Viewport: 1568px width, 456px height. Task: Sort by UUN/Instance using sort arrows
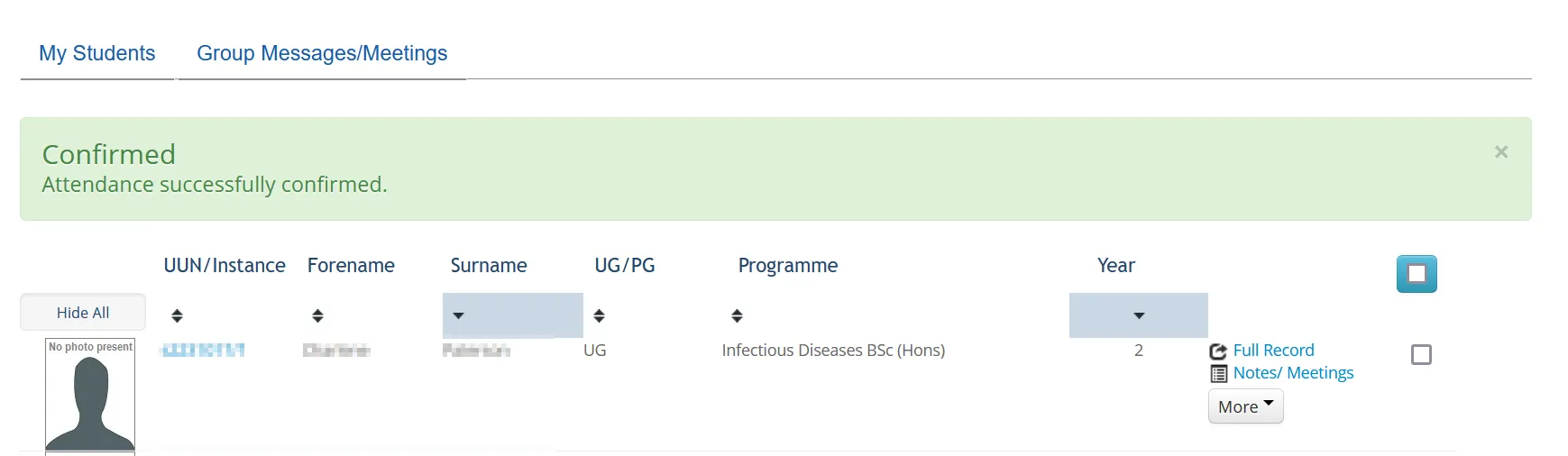tap(177, 315)
